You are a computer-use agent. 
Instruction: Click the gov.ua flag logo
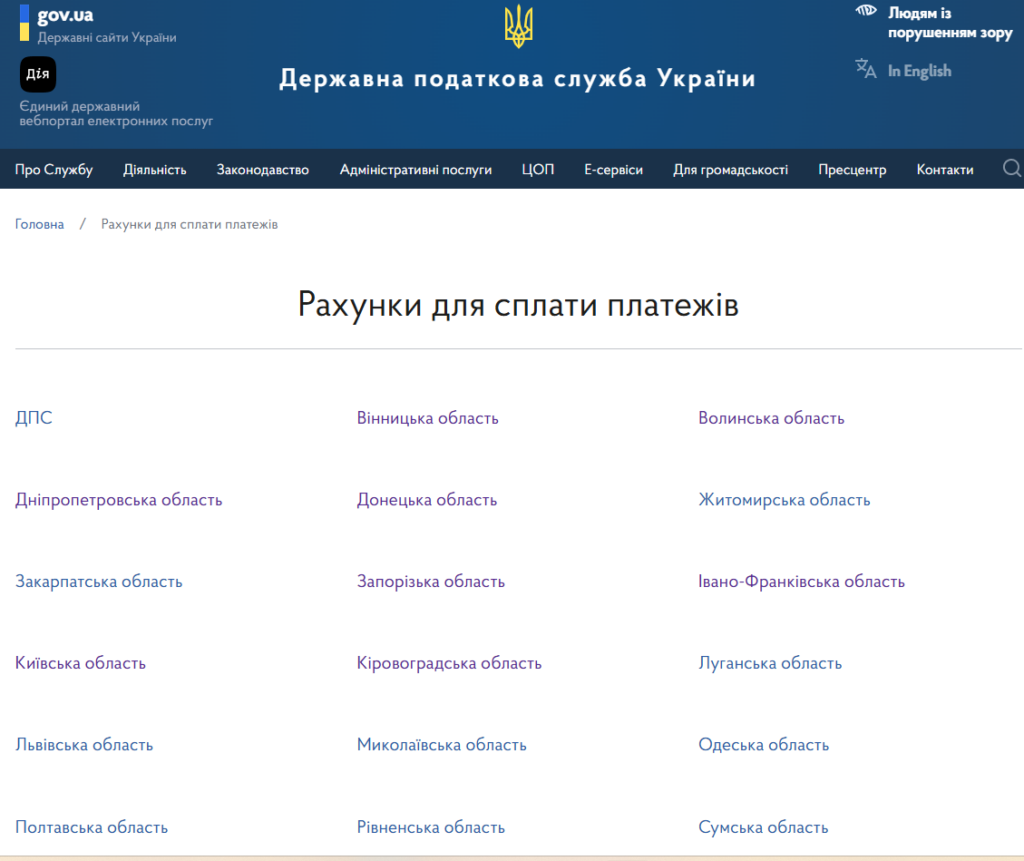click(24, 23)
